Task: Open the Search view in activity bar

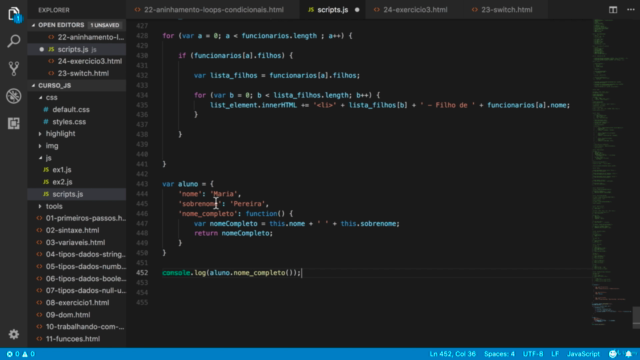Action: (14, 41)
